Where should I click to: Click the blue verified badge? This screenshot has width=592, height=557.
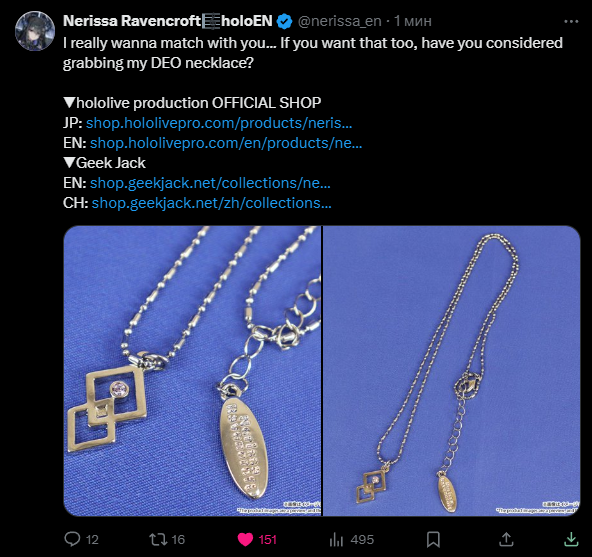[x=284, y=21]
